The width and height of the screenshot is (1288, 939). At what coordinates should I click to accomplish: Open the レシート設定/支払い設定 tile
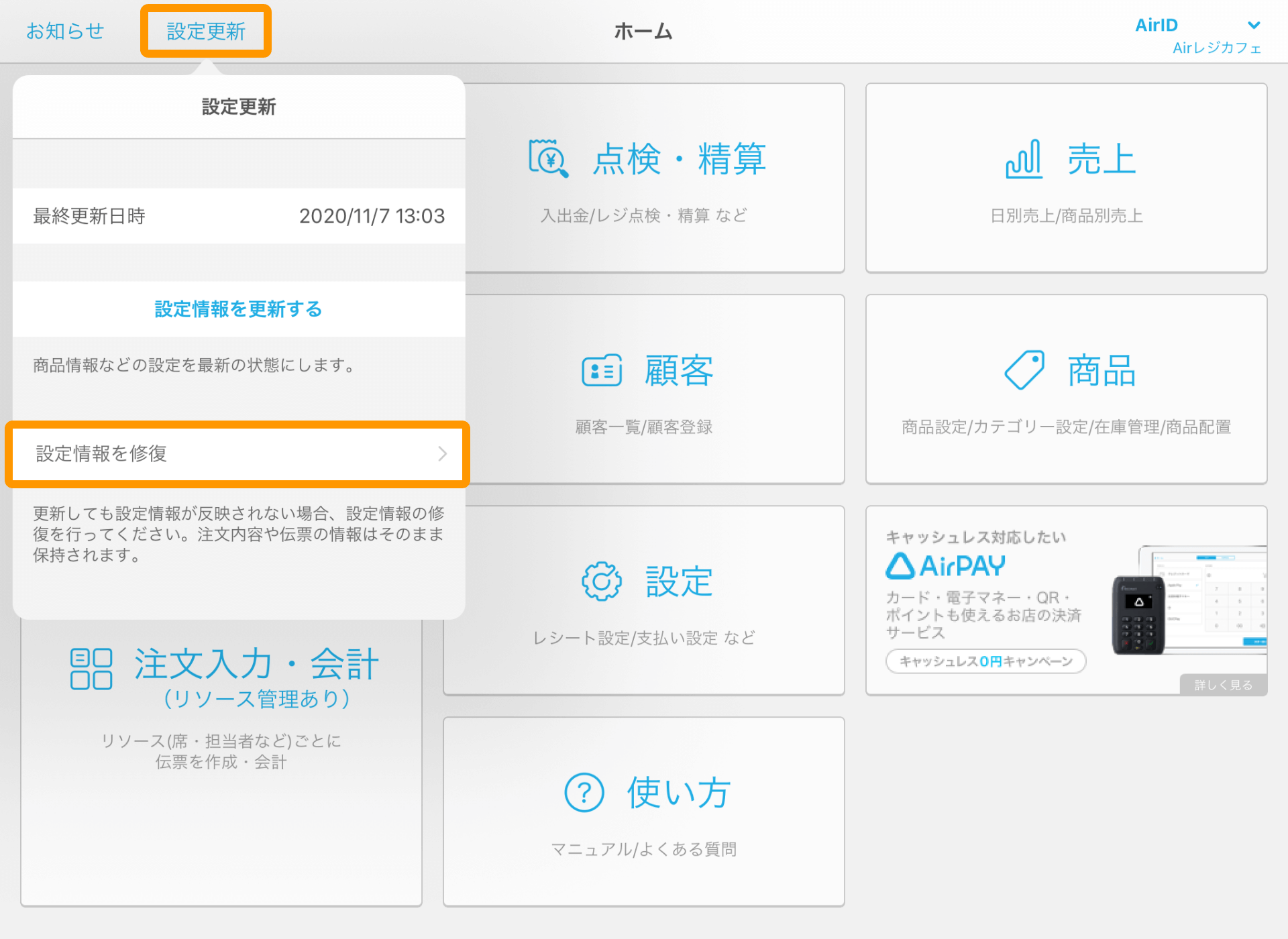tap(643, 637)
